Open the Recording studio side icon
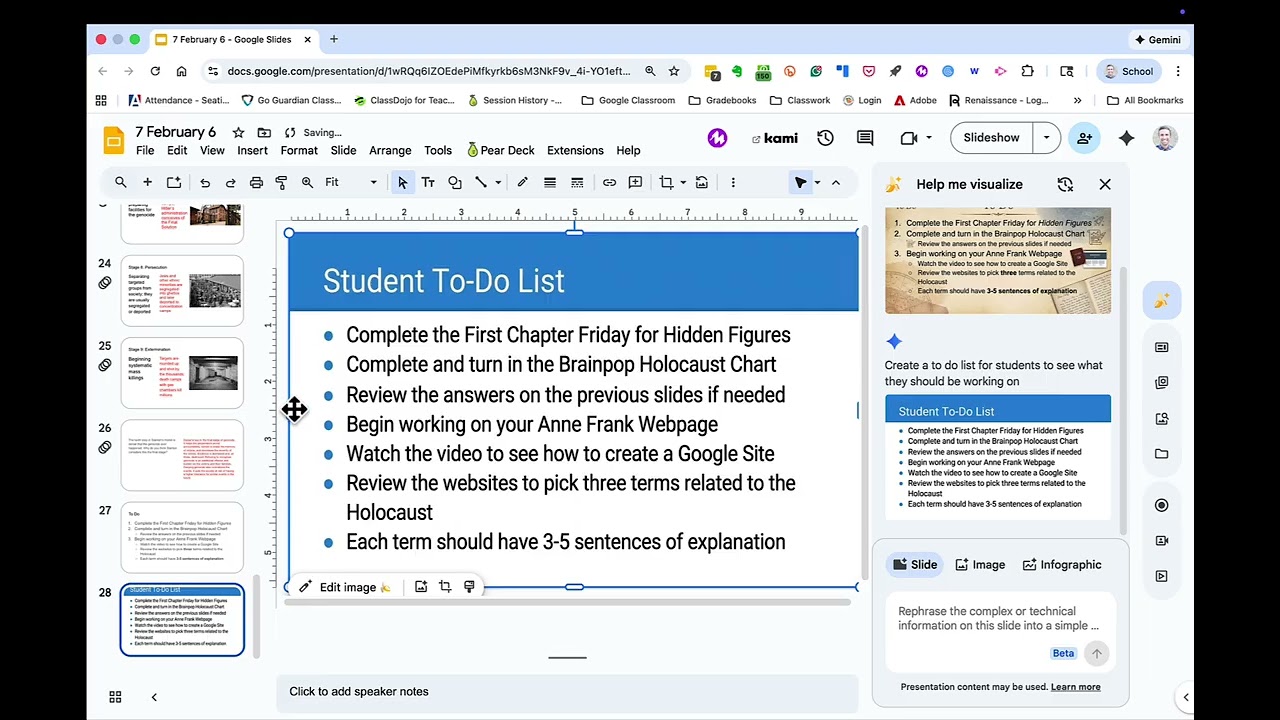The image size is (1280, 720). (x=1161, y=505)
